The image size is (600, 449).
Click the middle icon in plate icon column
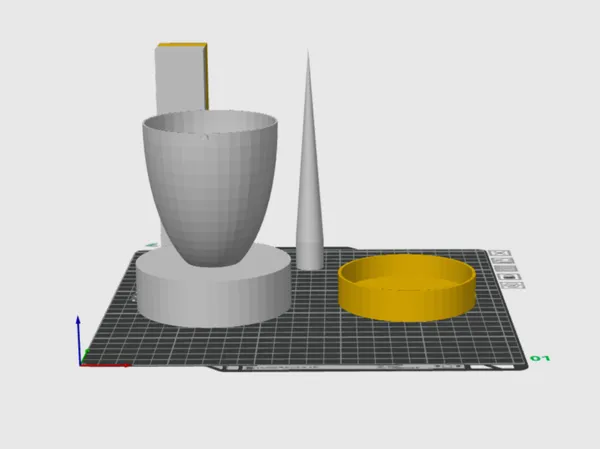coord(507,269)
